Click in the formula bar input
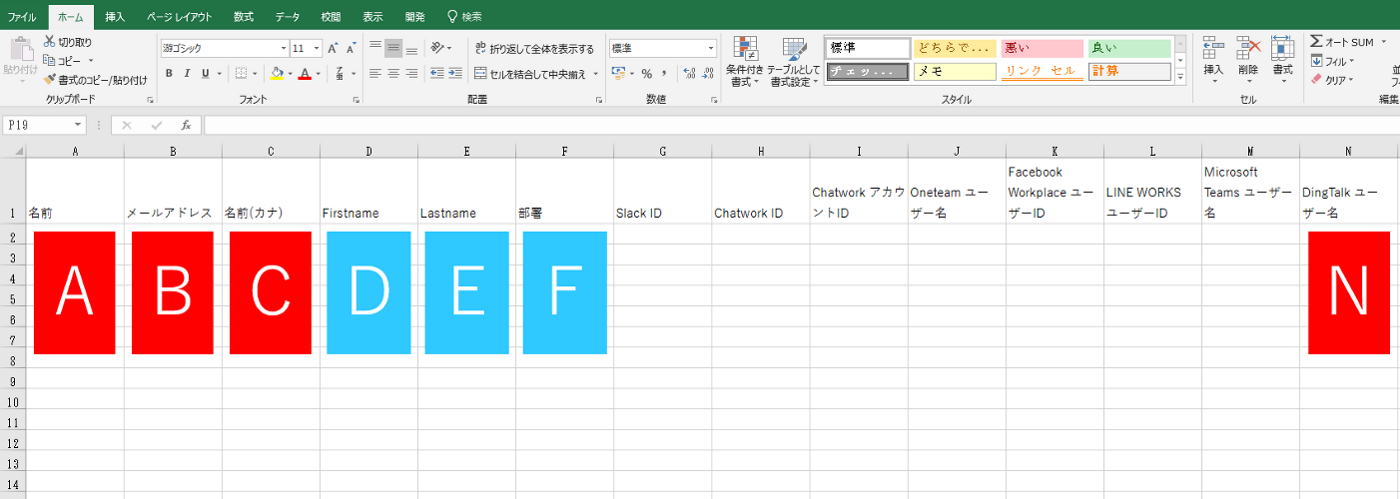Image resolution: width=1400 pixels, height=499 pixels. tap(800, 125)
